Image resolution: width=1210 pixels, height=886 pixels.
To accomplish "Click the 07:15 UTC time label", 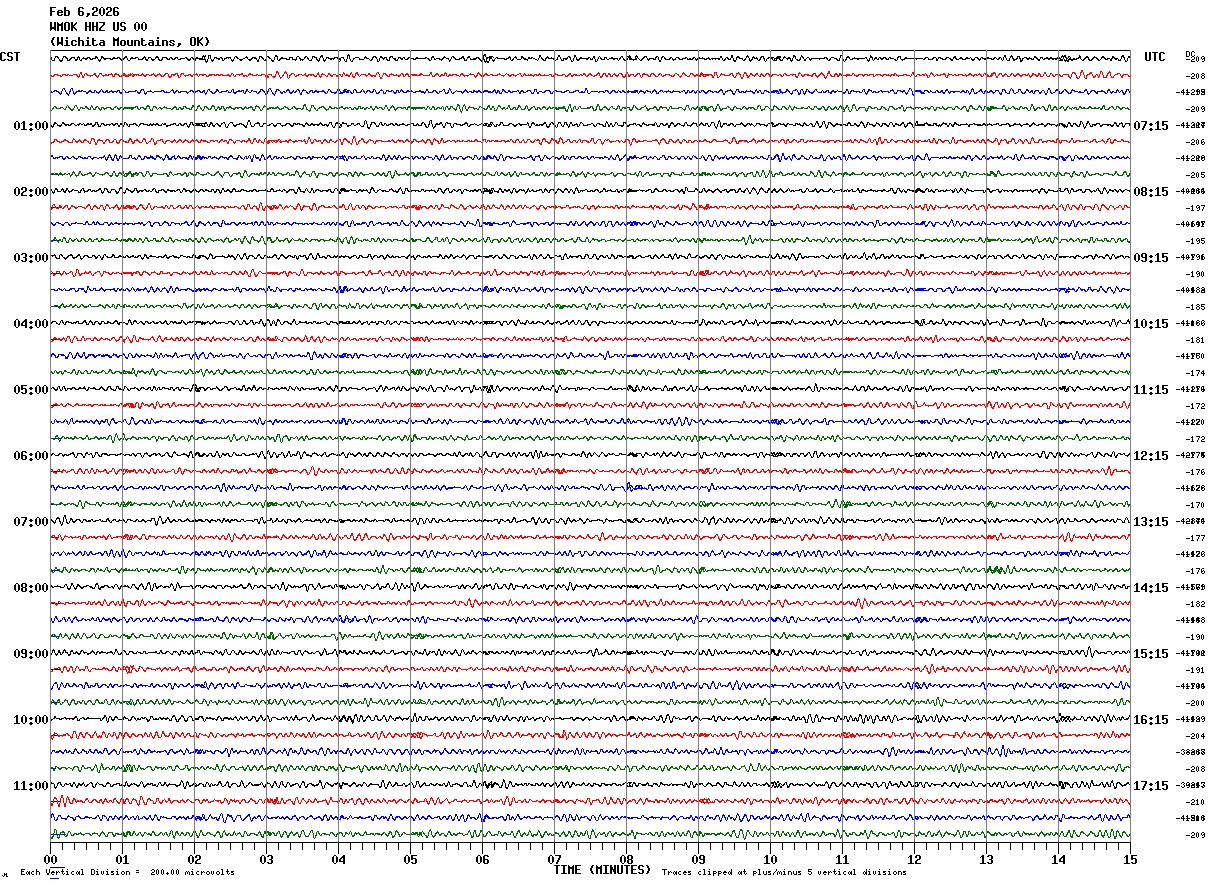I will [x=1150, y=126].
